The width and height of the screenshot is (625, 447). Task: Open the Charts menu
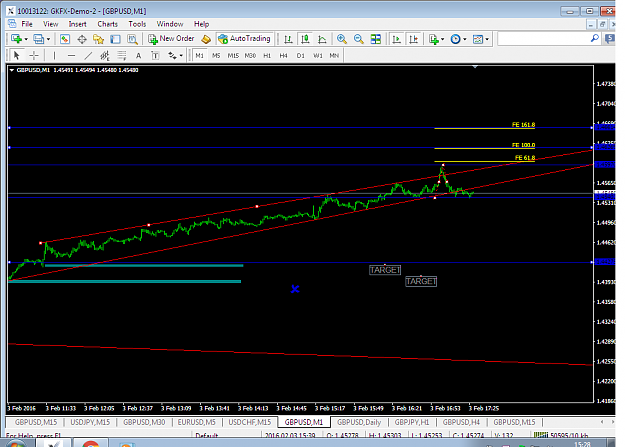click(x=108, y=24)
